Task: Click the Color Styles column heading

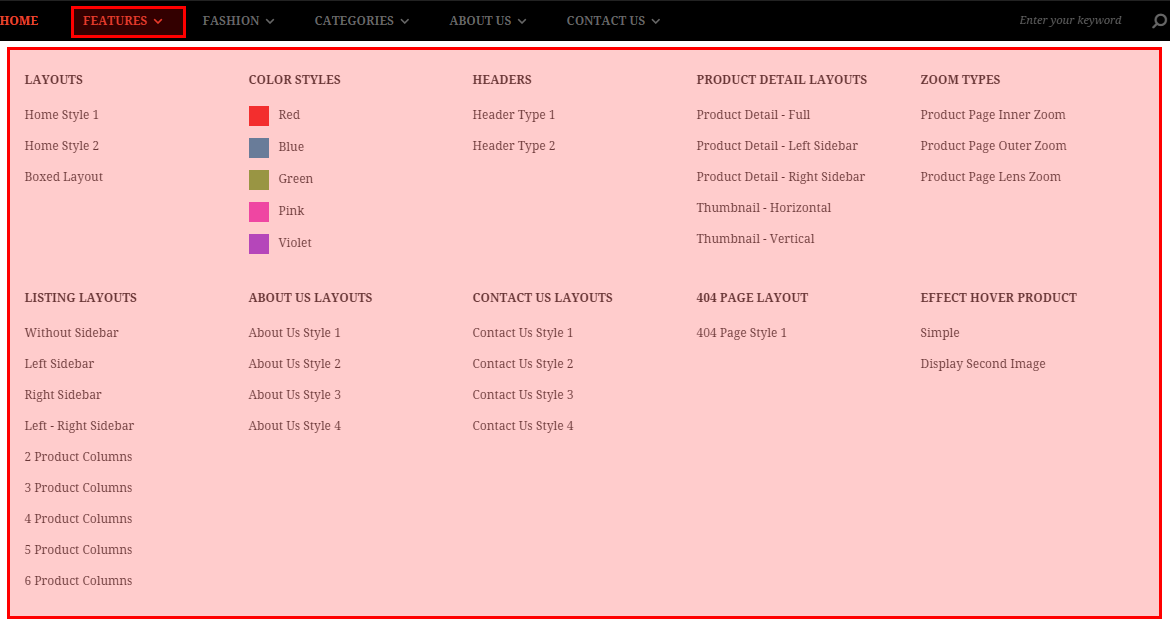Action: click(x=295, y=80)
